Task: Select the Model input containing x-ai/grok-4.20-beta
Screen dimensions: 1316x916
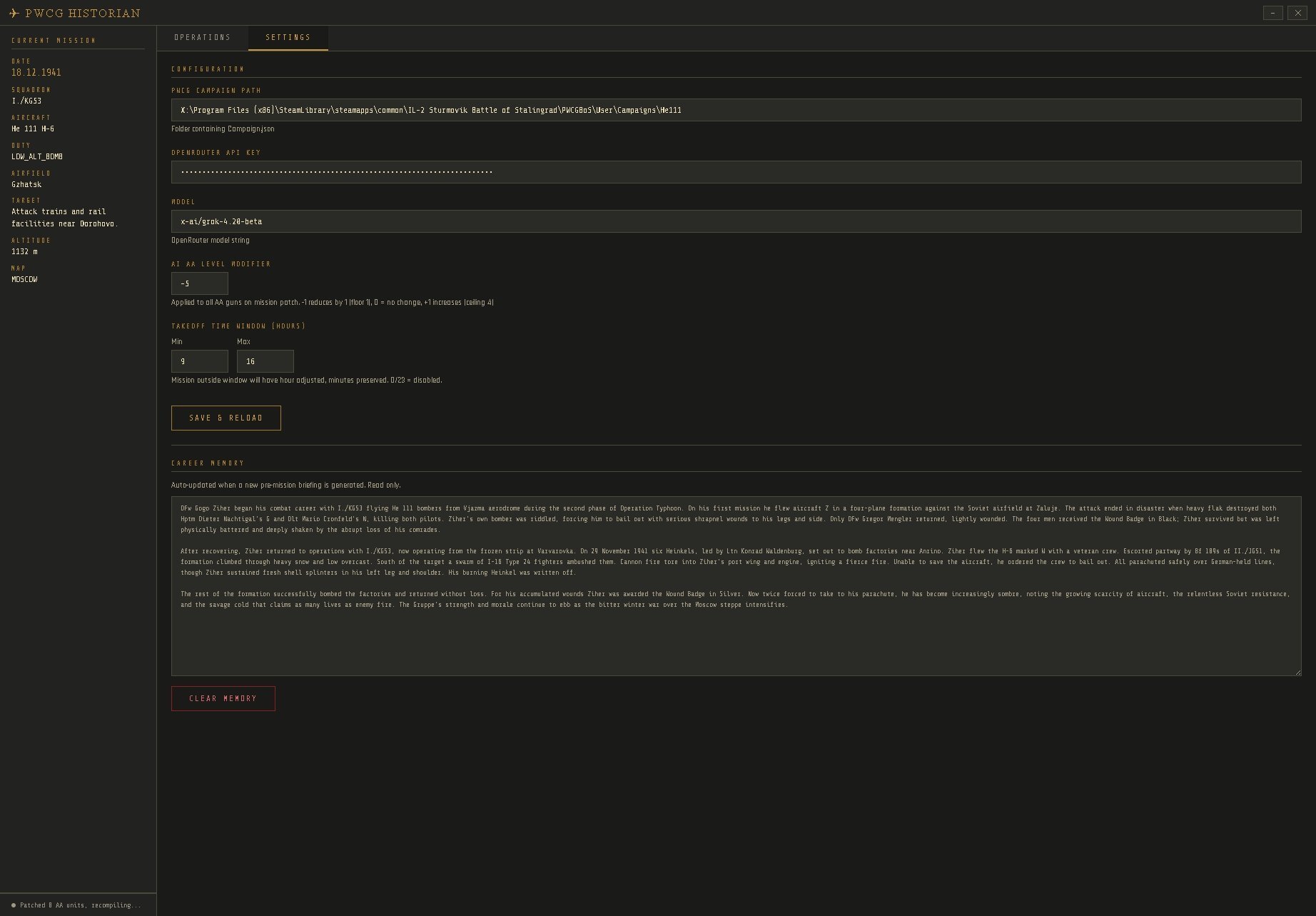Action: pyautogui.click(x=736, y=221)
